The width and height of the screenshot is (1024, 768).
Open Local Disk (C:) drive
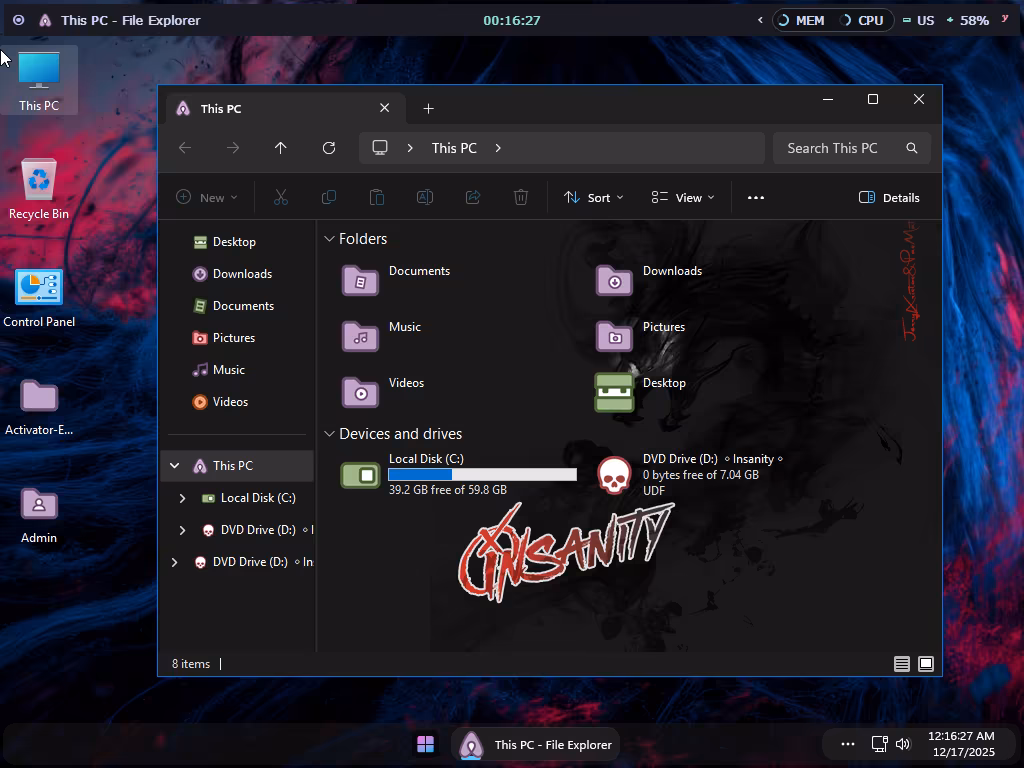(361, 475)
